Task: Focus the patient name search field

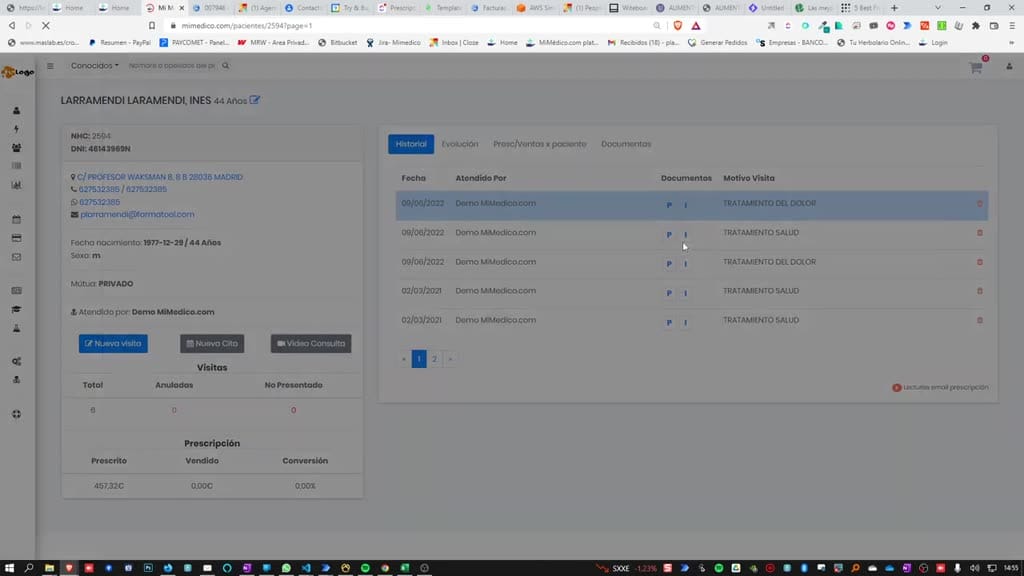Action: tap(172, 66)
